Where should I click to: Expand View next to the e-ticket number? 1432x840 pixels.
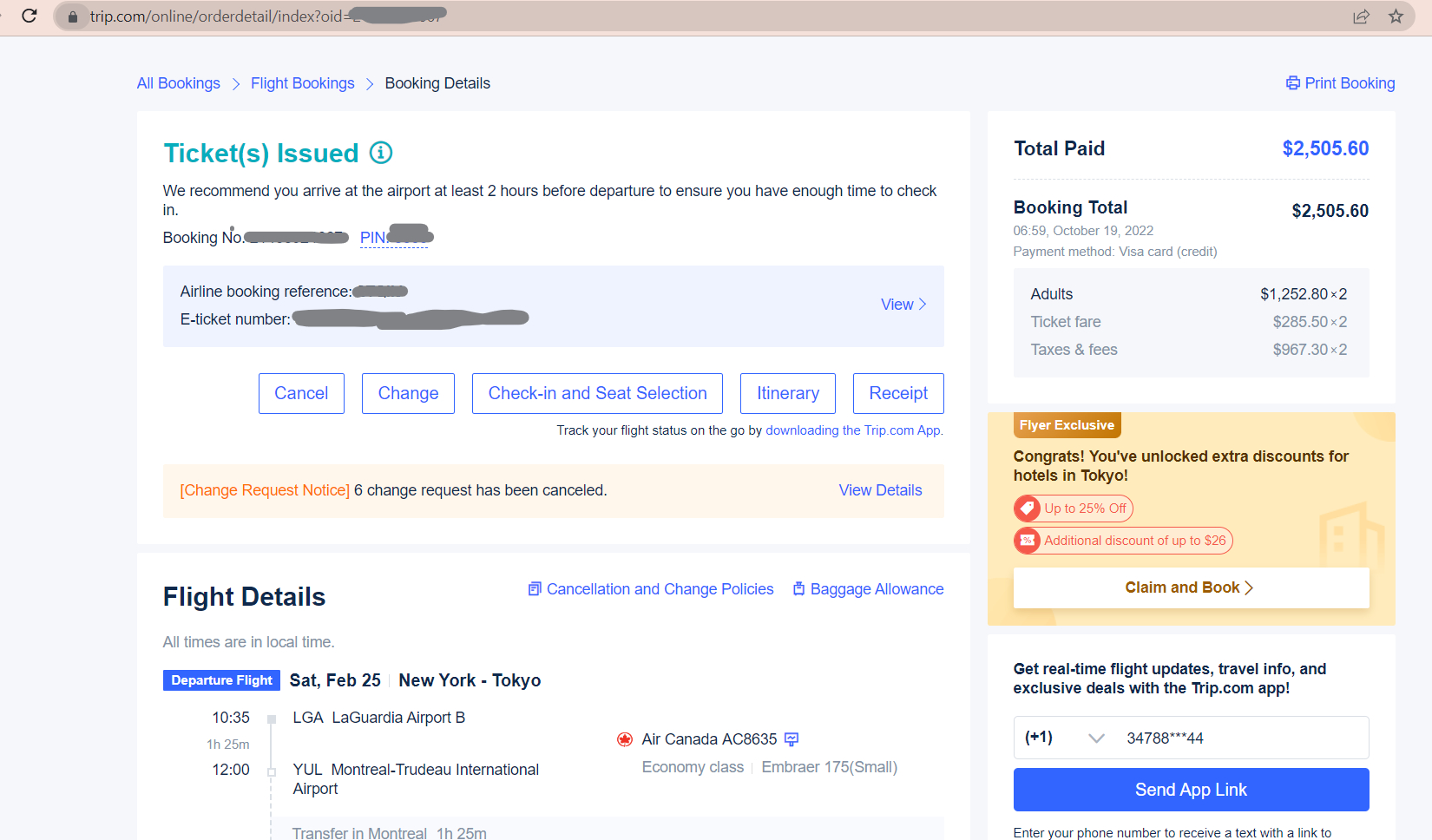point(901,304)
